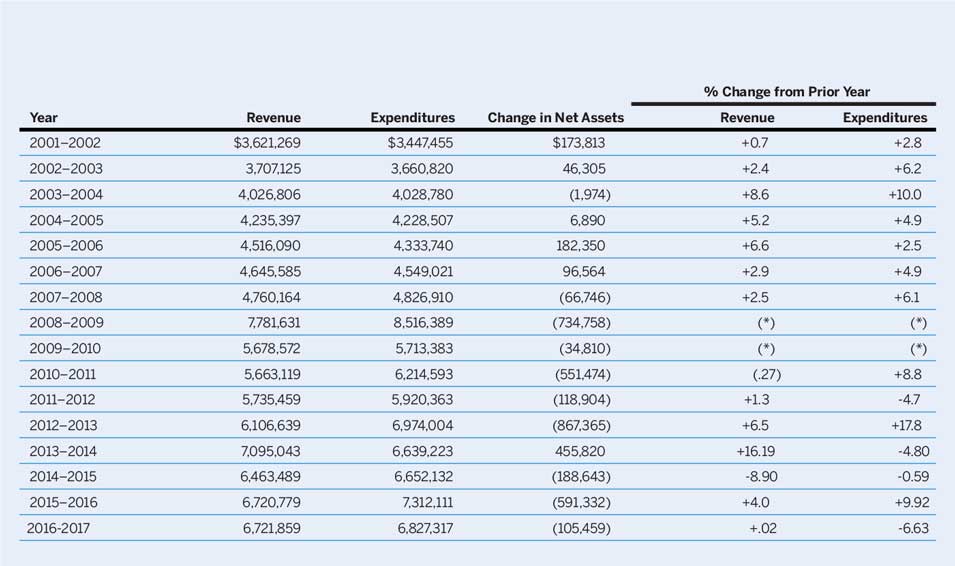
Task: Click the 8,516,389 expenditures cell
Action: pyautogui.click(x=422, y=323)
